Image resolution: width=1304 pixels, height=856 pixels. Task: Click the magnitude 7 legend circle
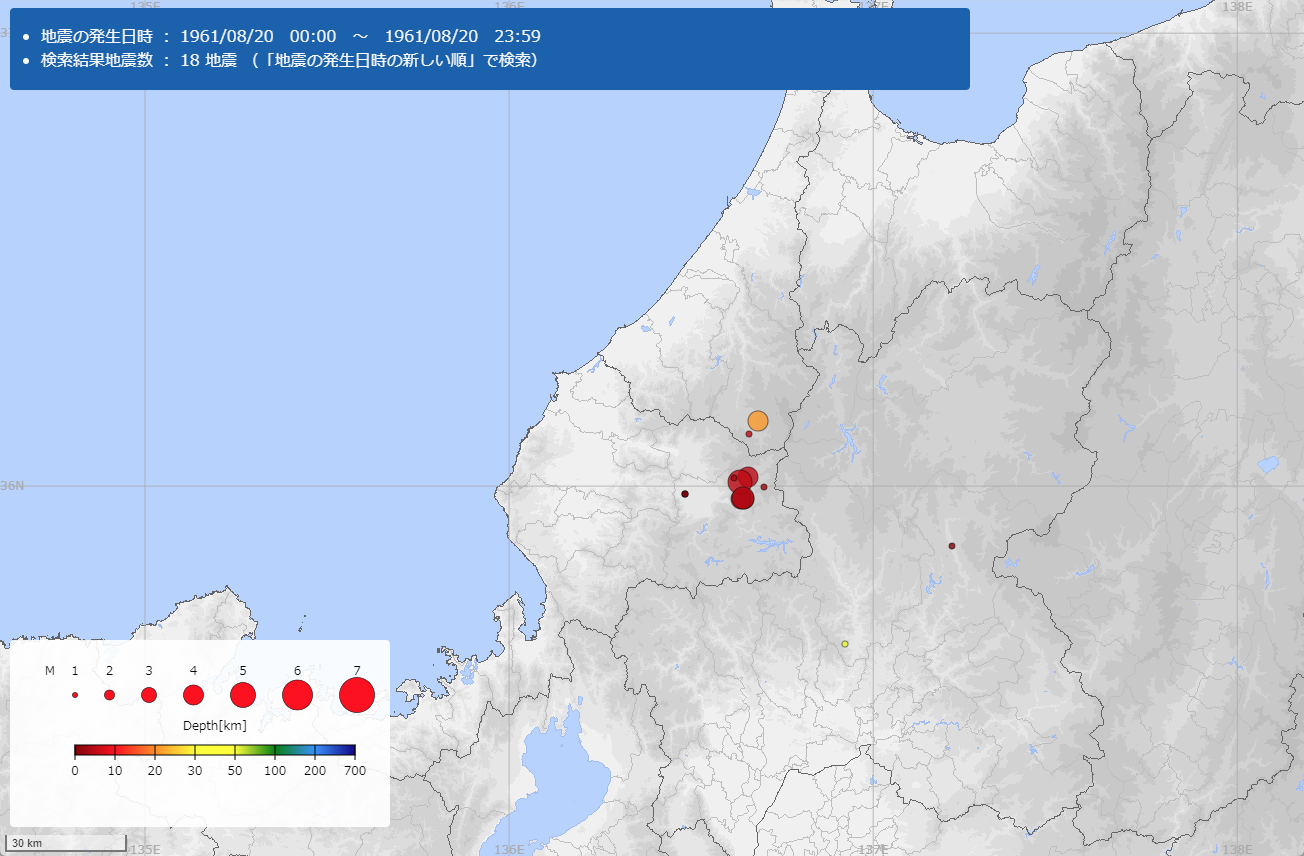pyautogui.click(x=357, y=695)
